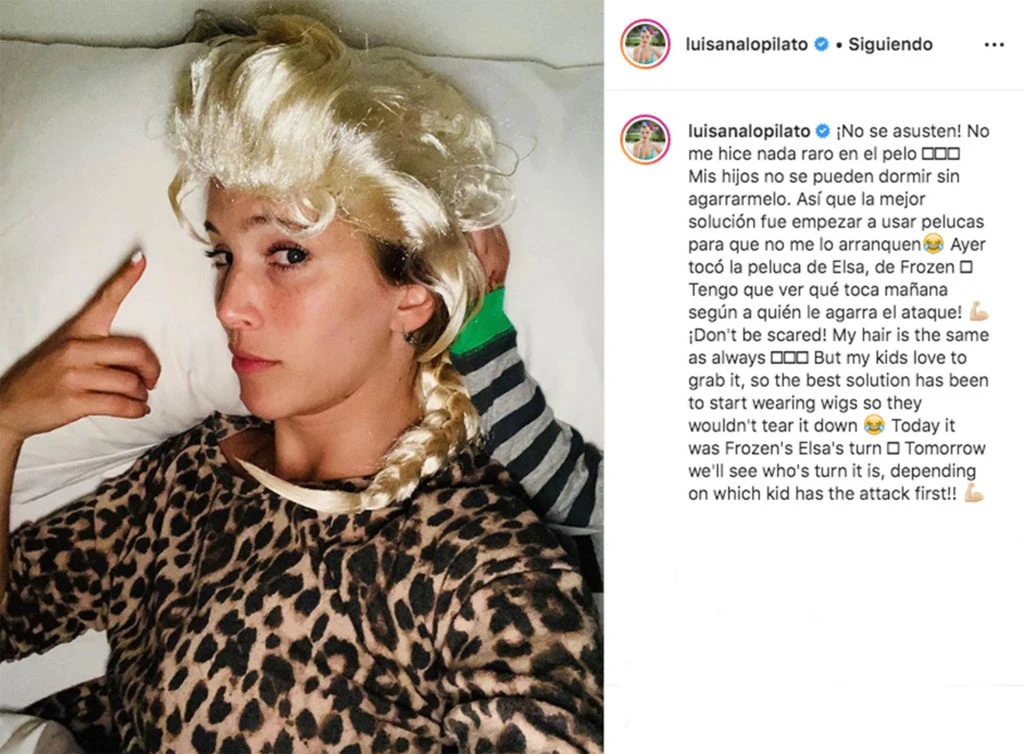1024x754 pixels.
Task: Open the post photo of woman in wig
Action: tap(301, 377)
